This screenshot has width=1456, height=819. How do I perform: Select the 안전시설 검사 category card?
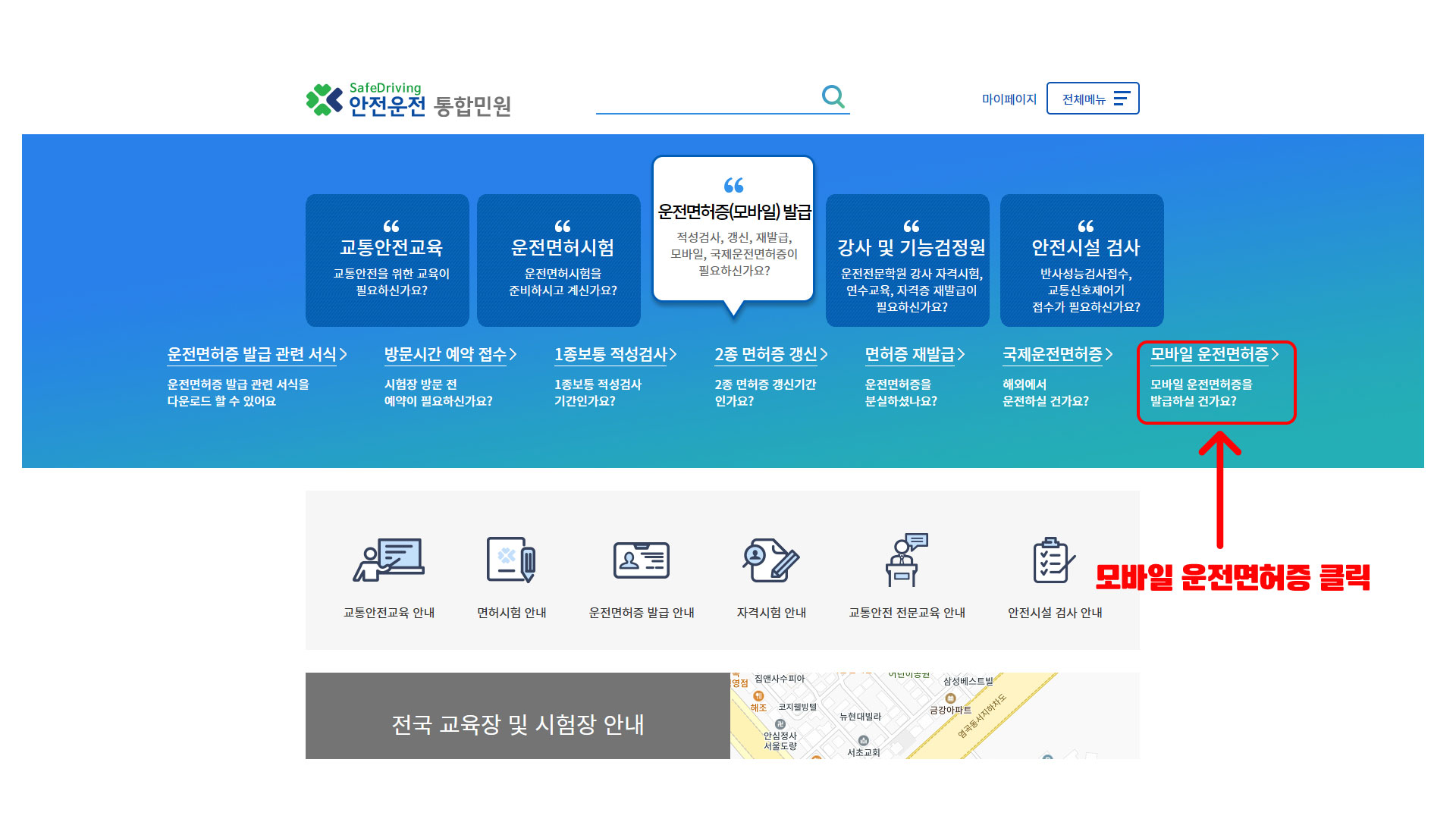(x=1082, y=260)
